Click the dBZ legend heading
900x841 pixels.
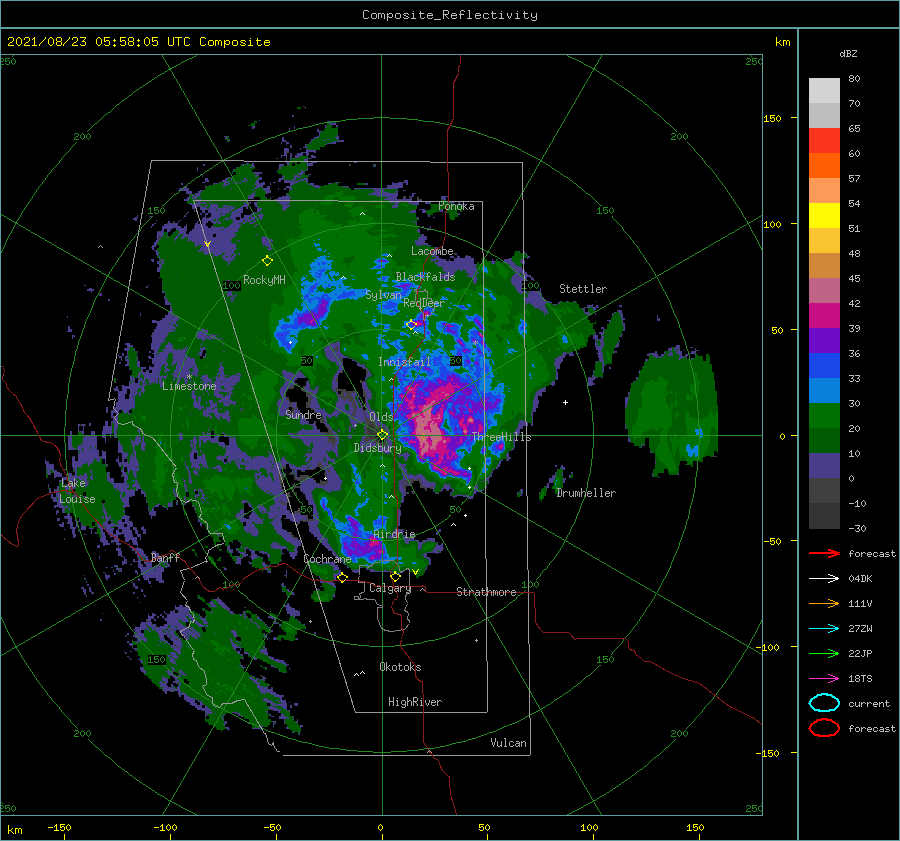848,53
